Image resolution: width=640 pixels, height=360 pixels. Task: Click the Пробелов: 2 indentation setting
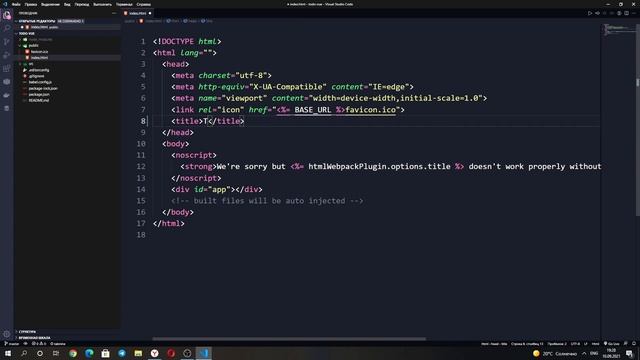pyautogui.click(x=557, y=344)
